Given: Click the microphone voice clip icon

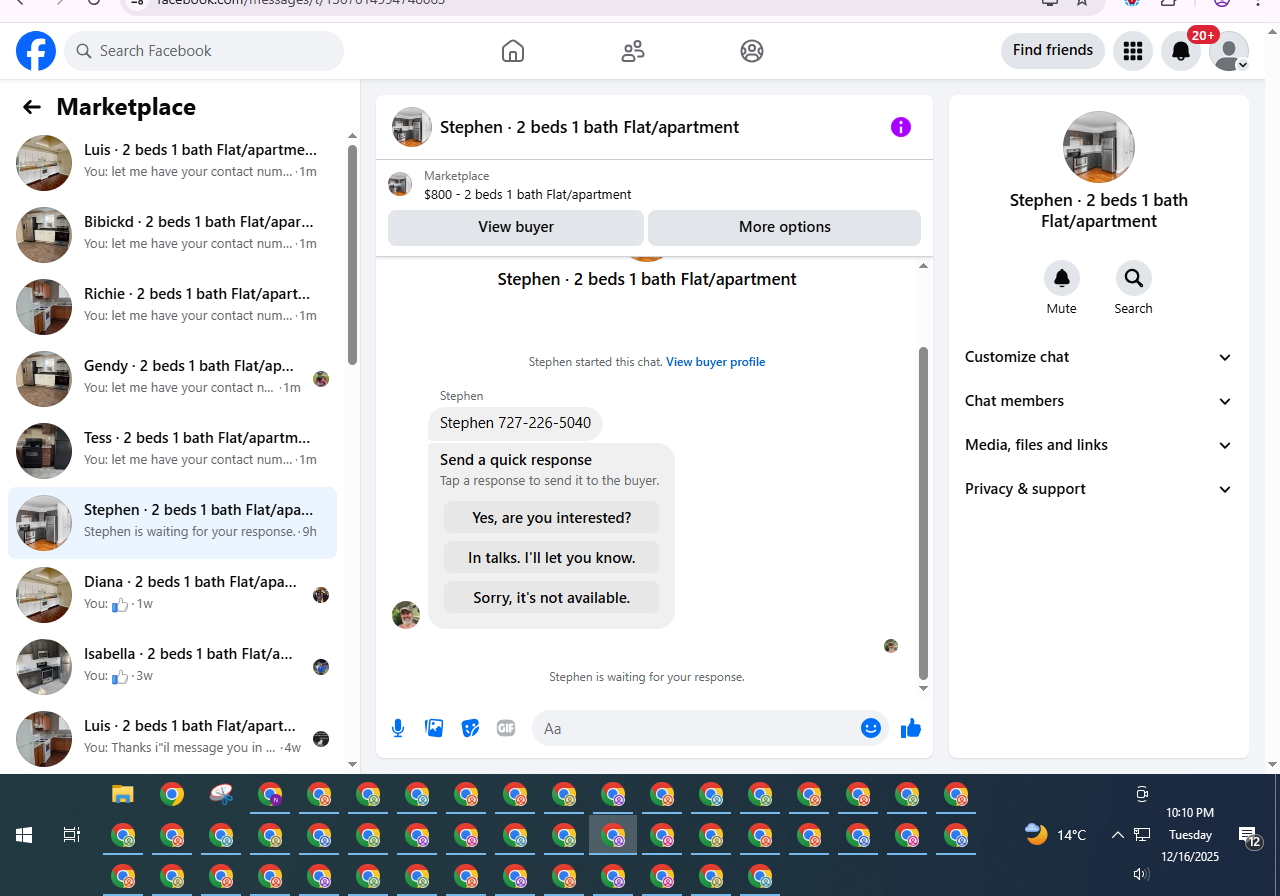Looking at the screenshot, I should (x=398, y=728).
